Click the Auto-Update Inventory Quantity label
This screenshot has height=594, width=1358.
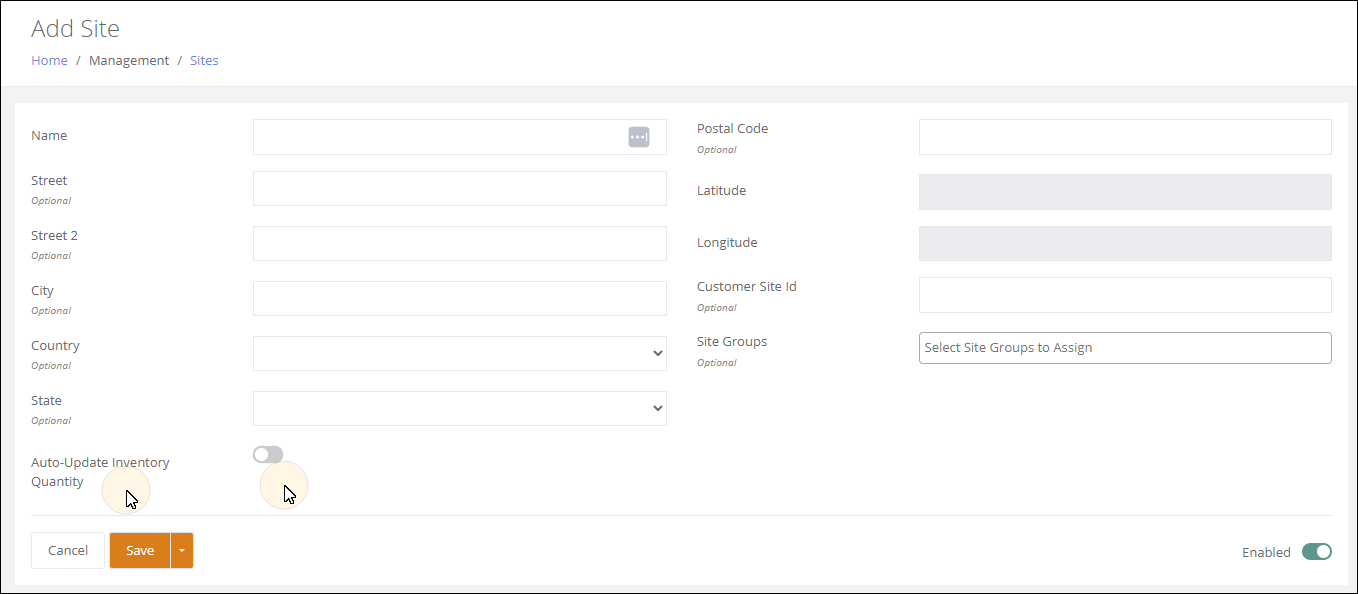click(x=100, y=472)
